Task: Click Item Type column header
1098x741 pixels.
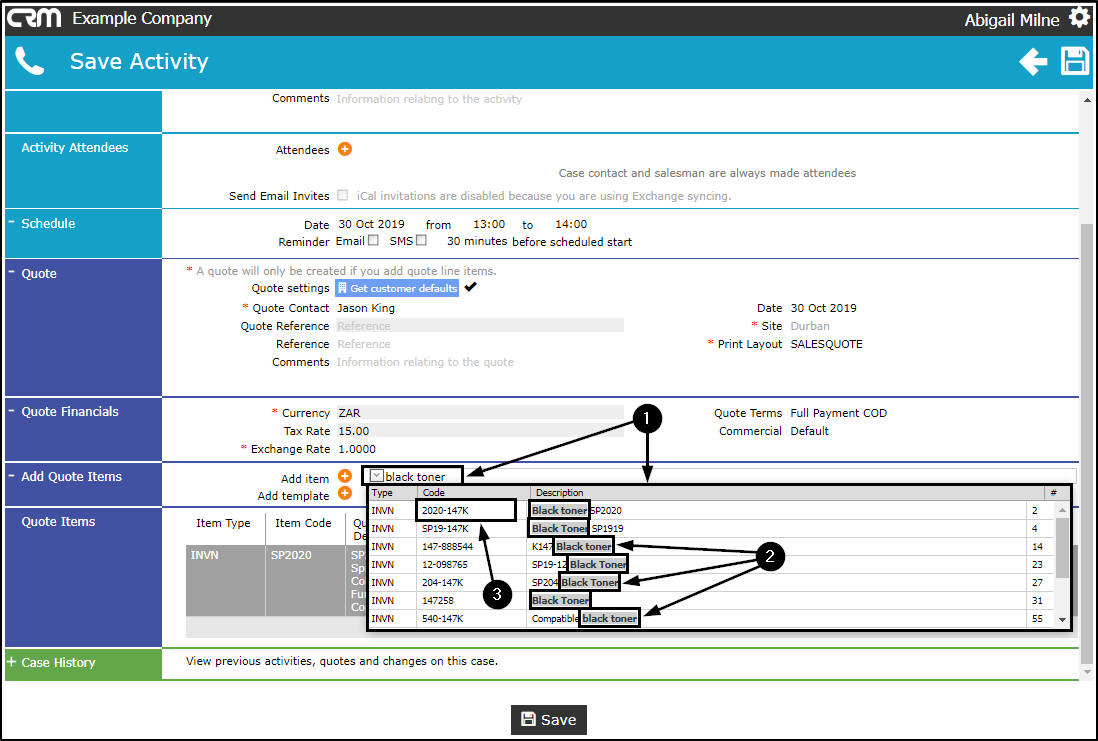Action: click(223, 523)
